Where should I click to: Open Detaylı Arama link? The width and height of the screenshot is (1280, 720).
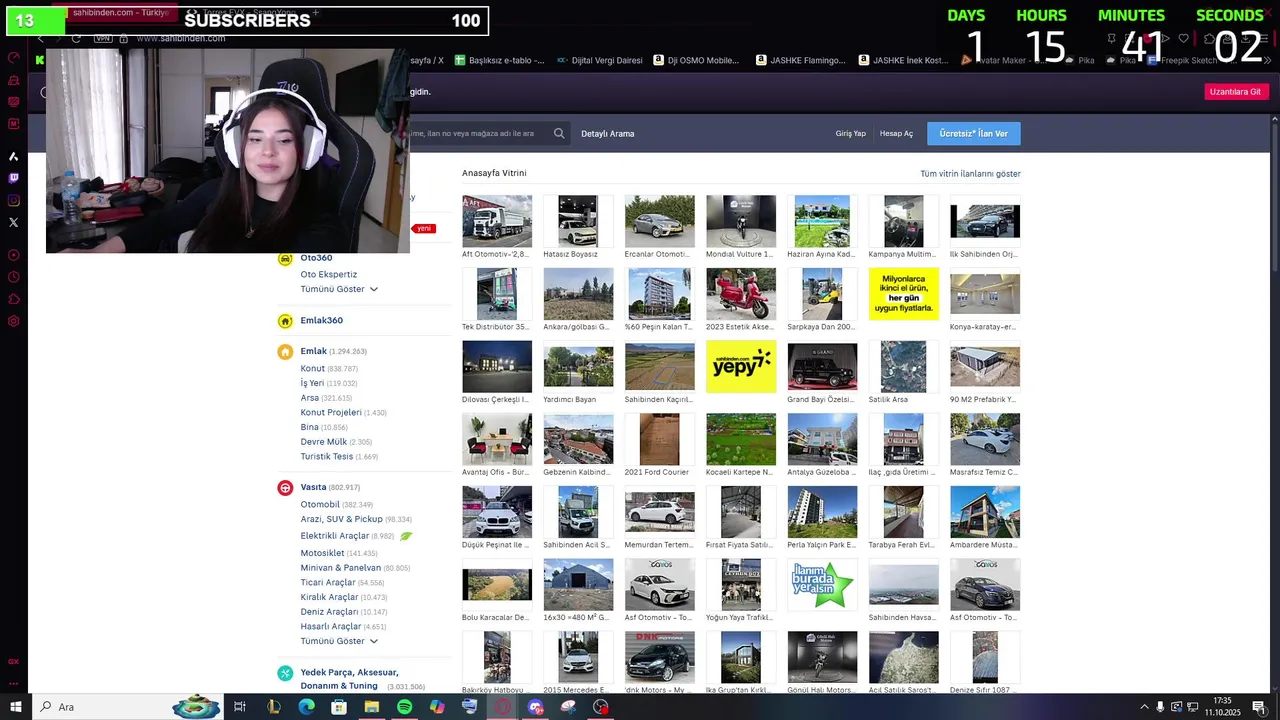click(608, 133)
